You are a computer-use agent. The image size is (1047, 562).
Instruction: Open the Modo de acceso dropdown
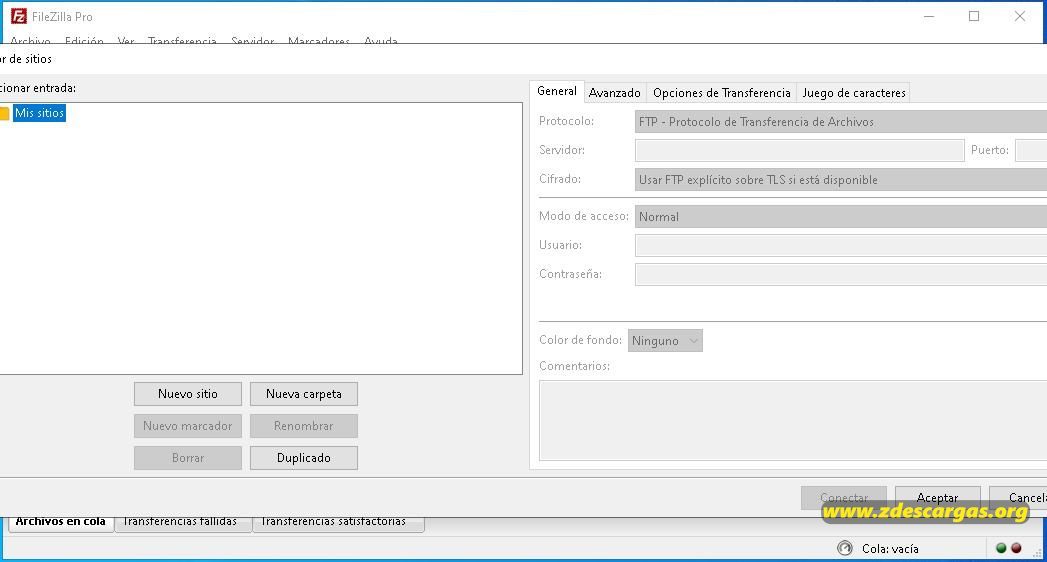(x=841, y=216)
